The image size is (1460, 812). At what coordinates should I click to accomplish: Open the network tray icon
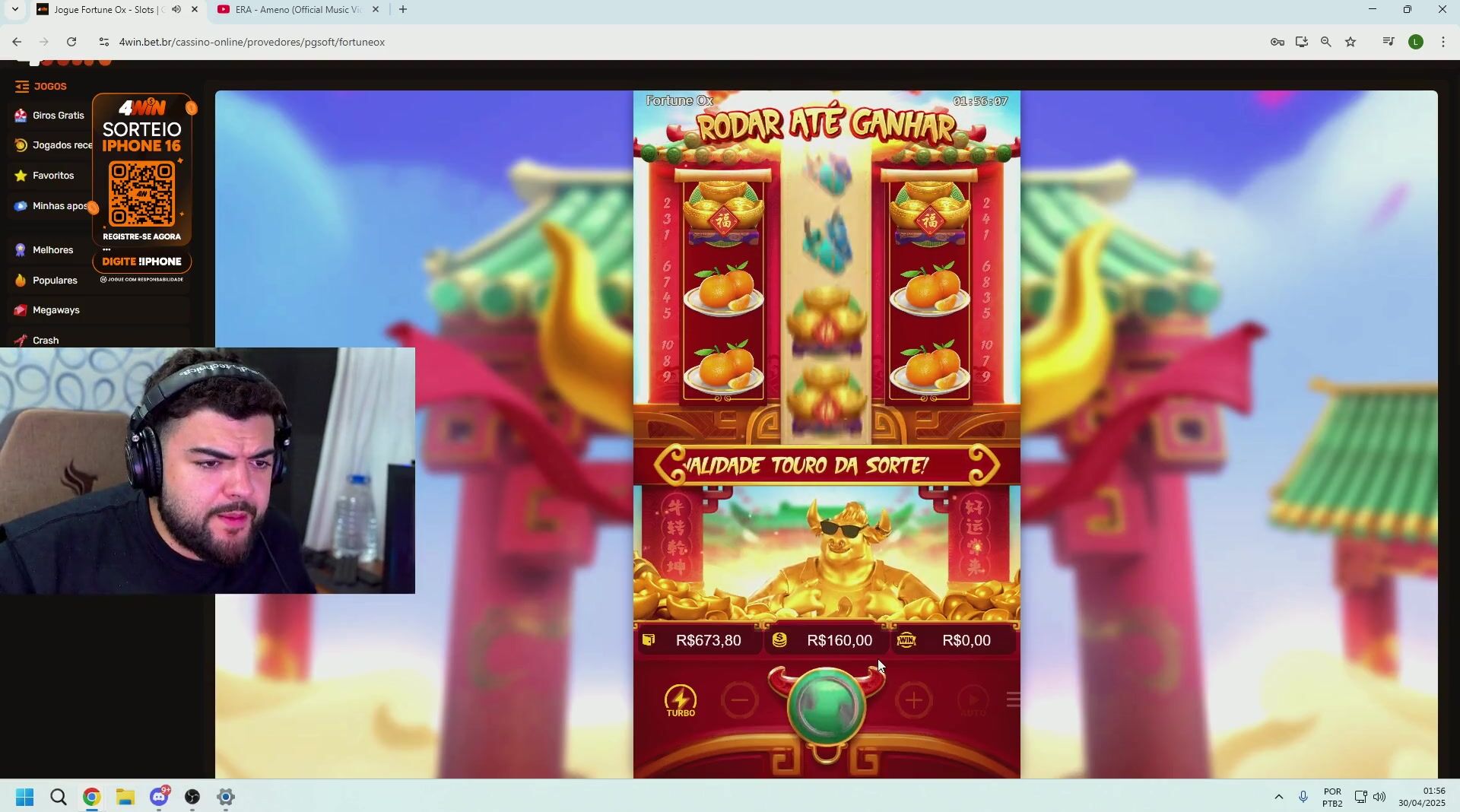[1360, 797]
